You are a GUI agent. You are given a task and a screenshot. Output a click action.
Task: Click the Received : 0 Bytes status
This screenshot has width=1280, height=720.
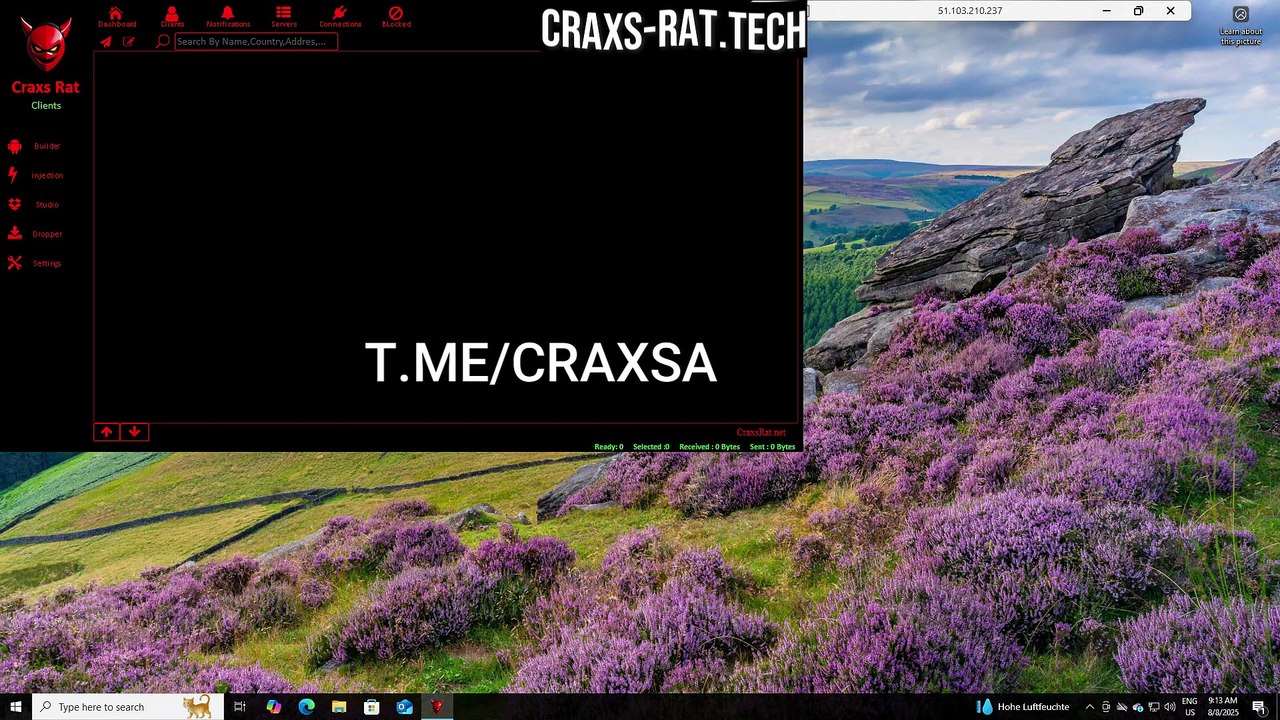tap(710, 447)
